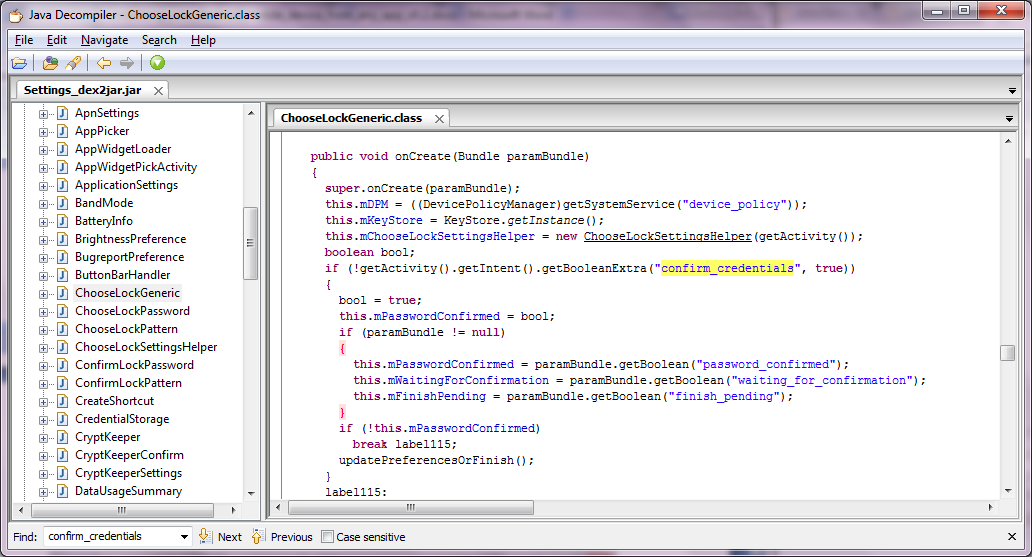Select AppWidgetPickActivity in the tree
1032x557 pixels.
click(x=136, y=167)
